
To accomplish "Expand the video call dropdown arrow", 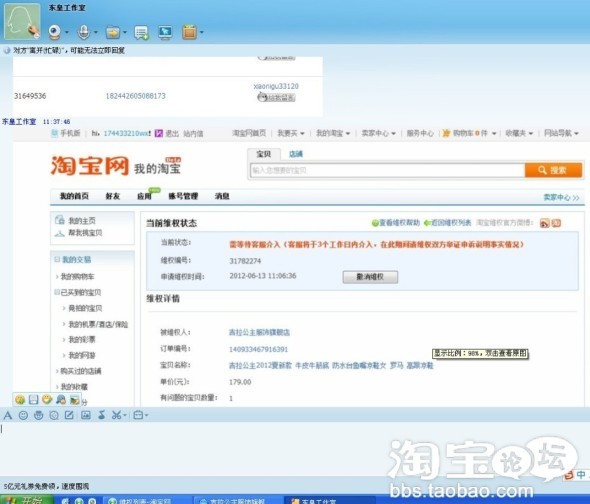I will tap(67, 32).
